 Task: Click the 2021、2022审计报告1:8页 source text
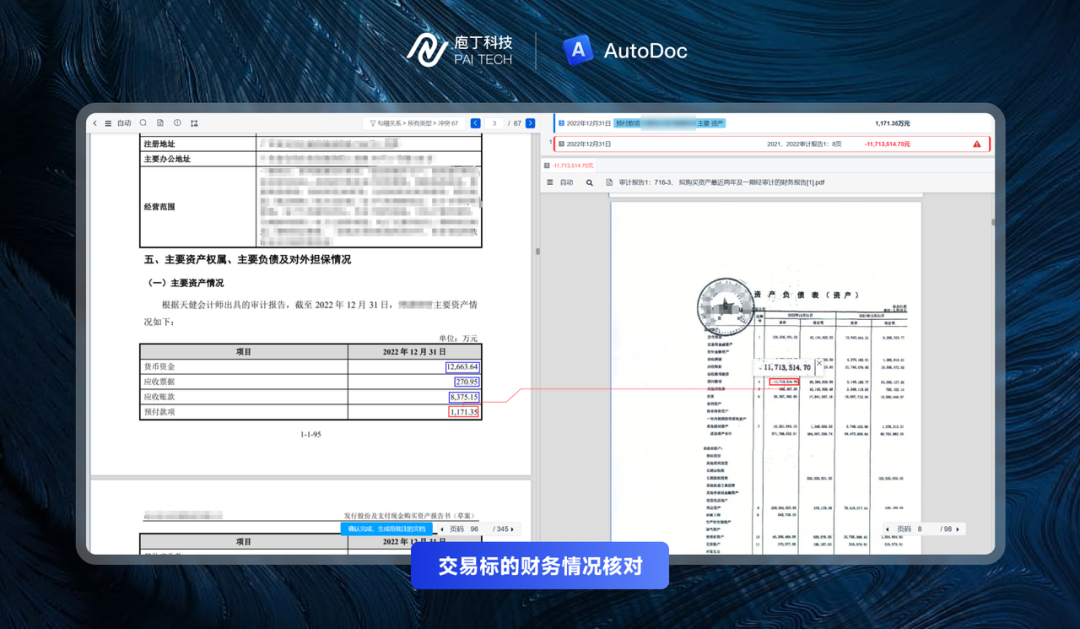point(804,144)
